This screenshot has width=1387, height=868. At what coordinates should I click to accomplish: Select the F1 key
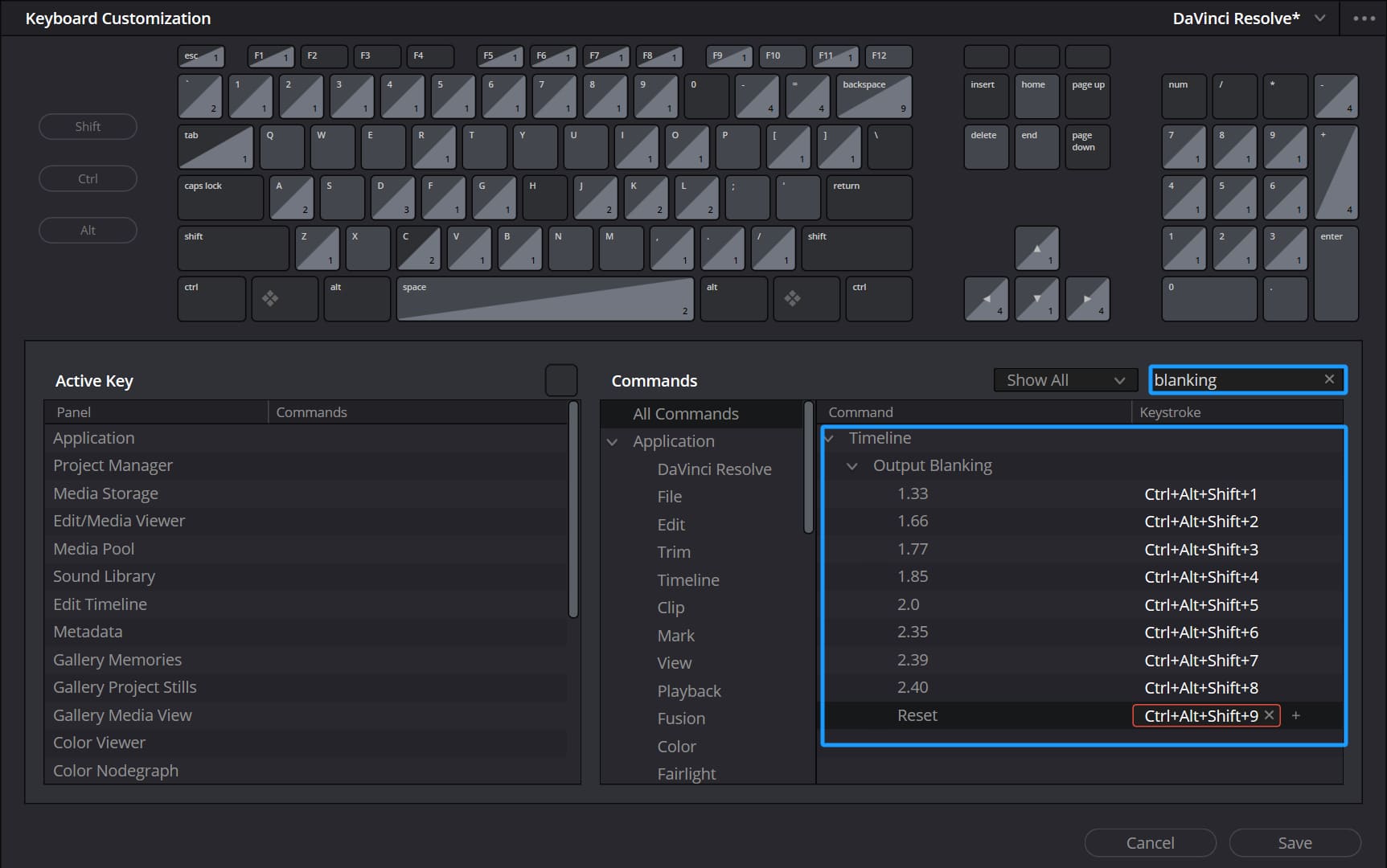(271, 56)
